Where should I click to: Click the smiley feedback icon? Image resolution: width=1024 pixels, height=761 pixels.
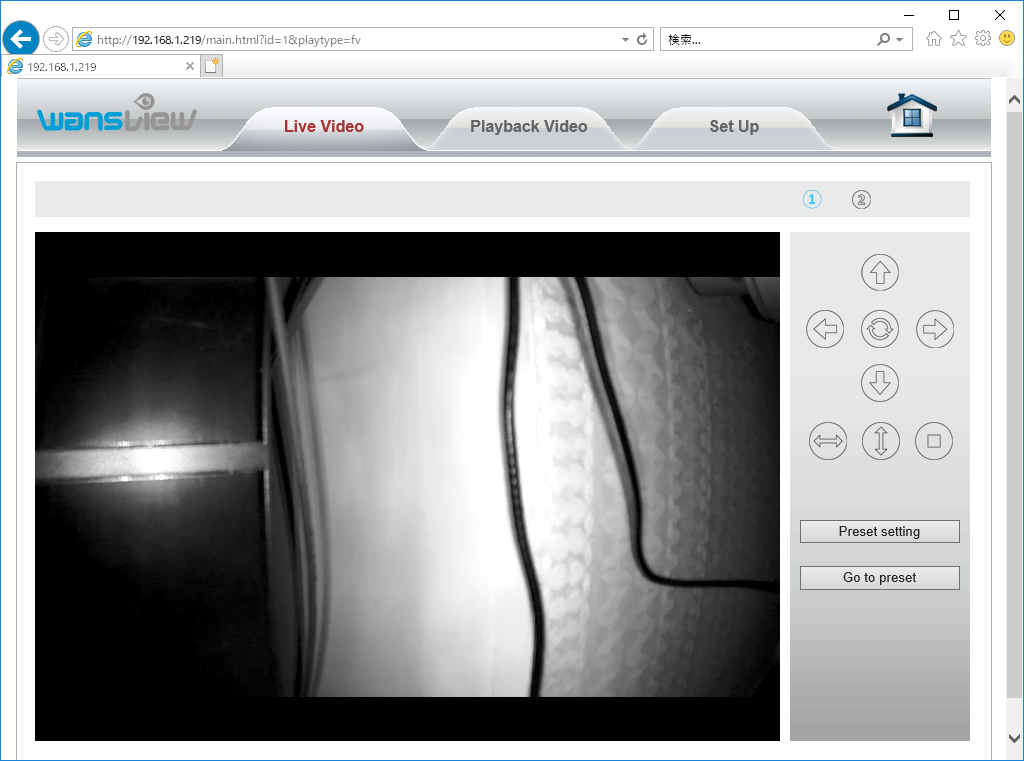pos(1007,39)
